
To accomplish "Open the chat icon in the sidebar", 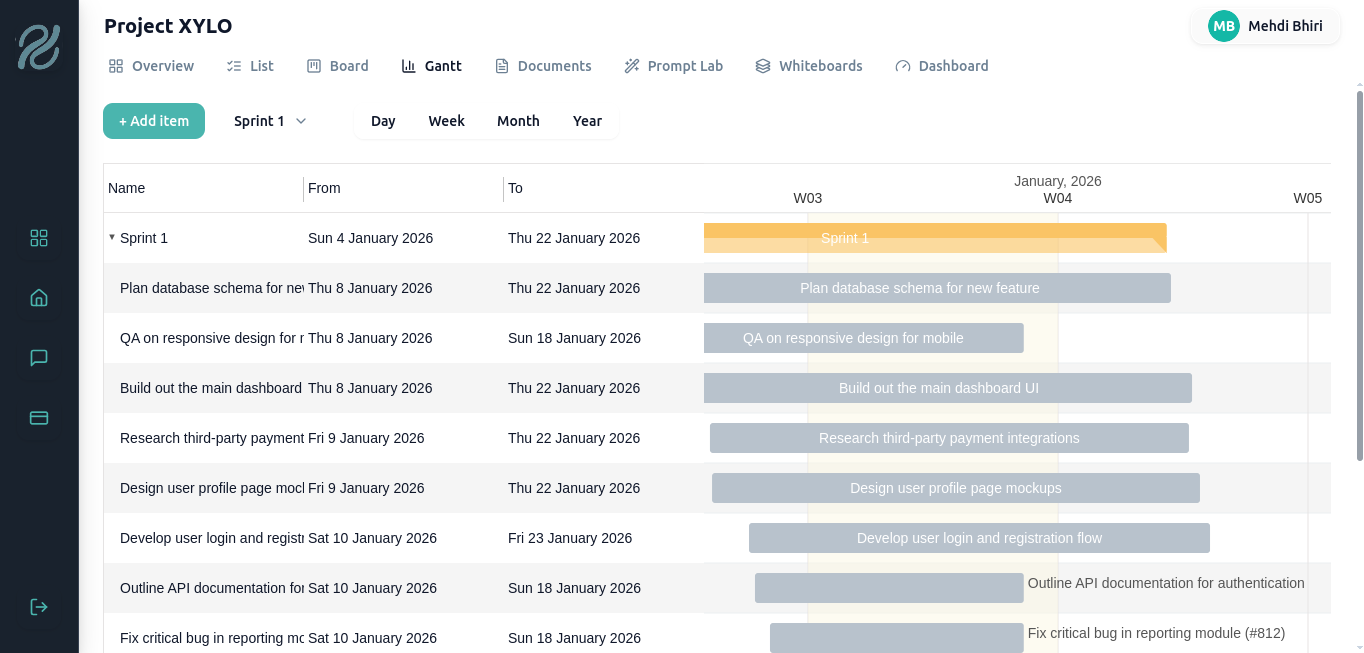I will (x=38, y=357).
